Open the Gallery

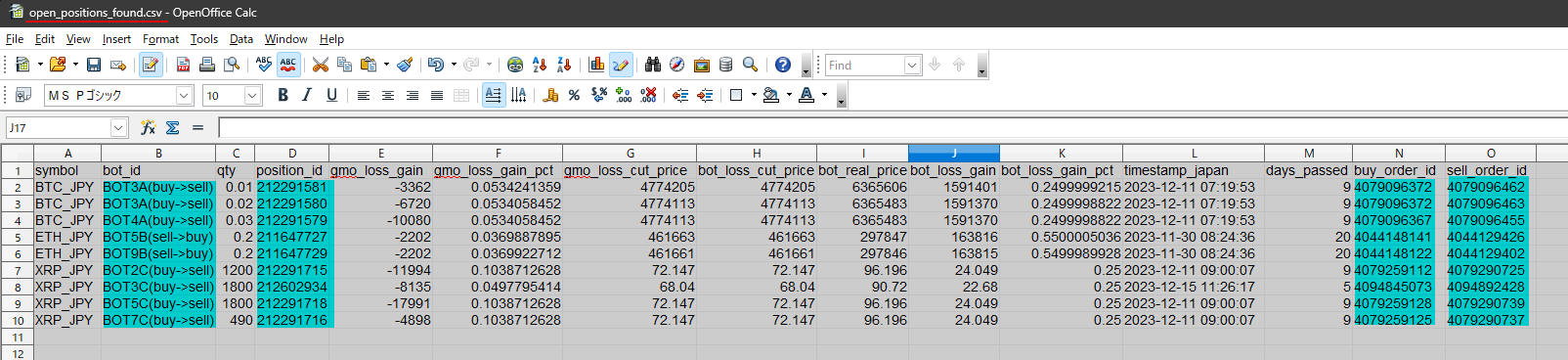click(702, 65)
